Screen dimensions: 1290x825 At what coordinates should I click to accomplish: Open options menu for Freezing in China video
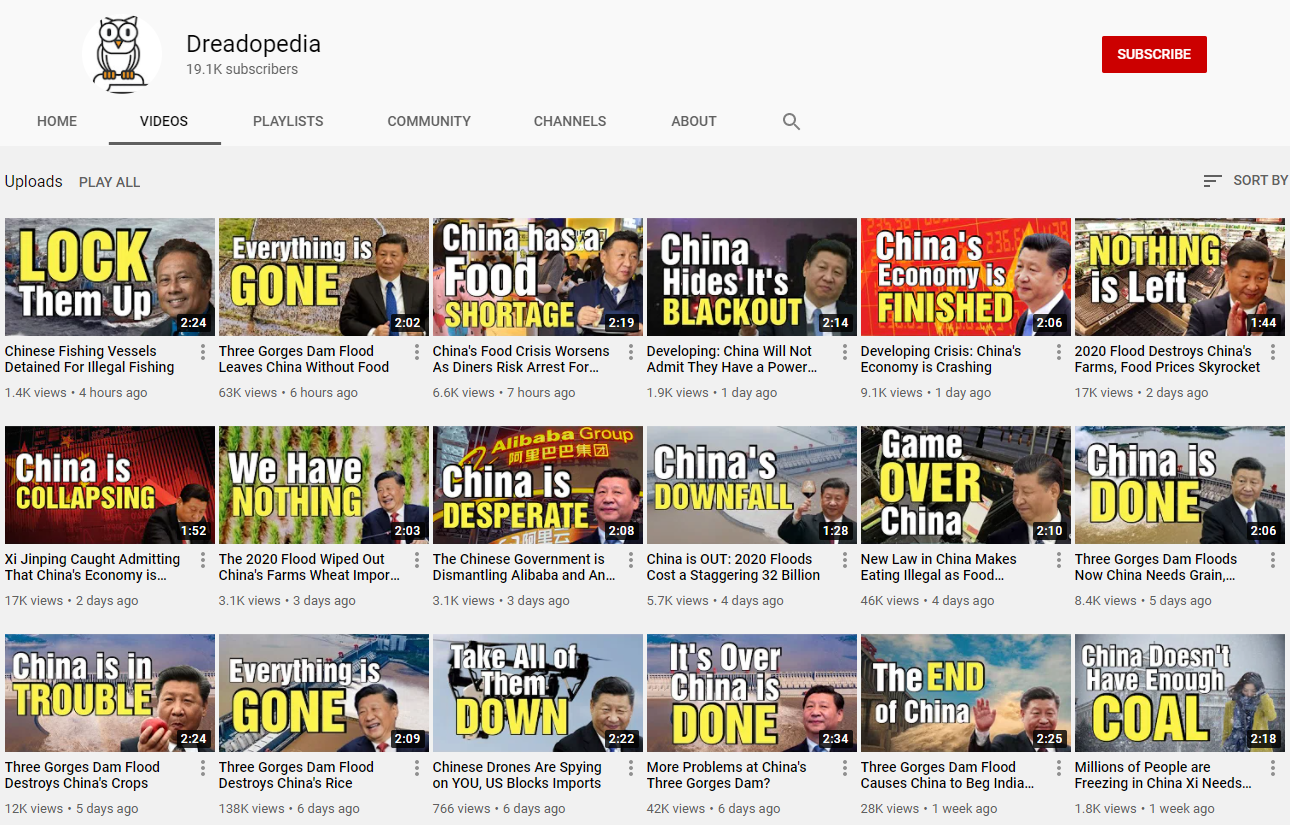point(1273,768)
